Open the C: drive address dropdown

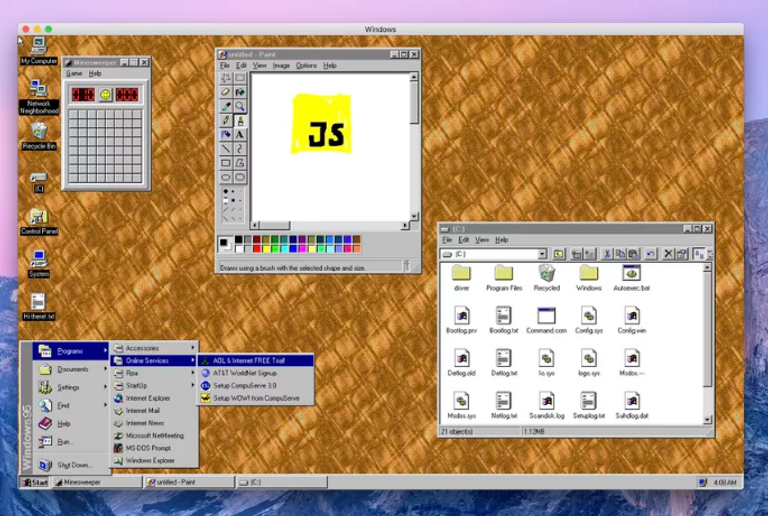click(542, 254)
